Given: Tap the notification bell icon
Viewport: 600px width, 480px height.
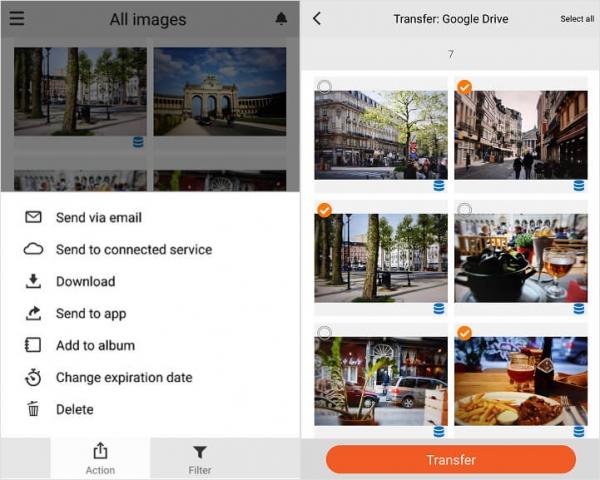Looking at the screenshot, I should 281,18.
